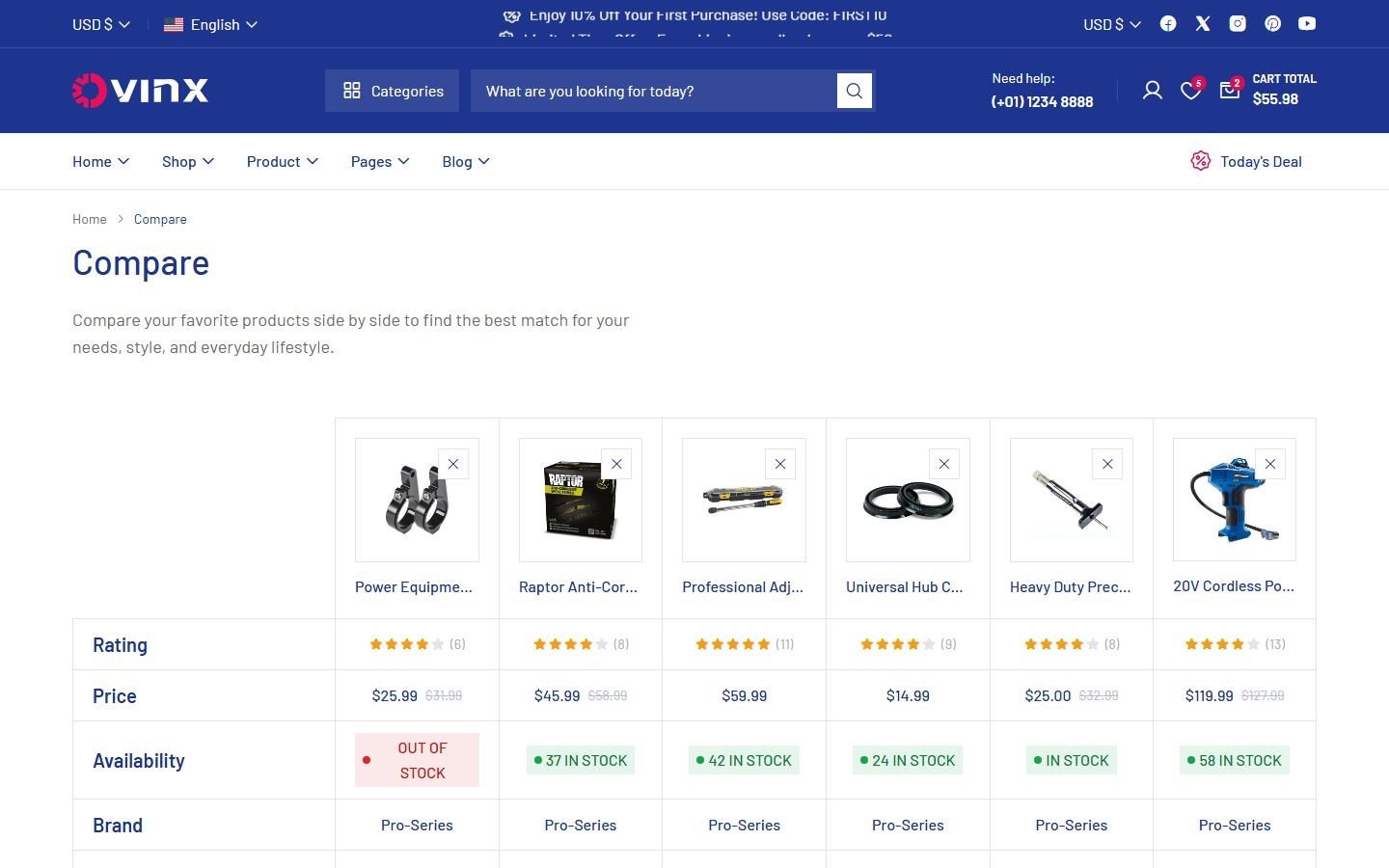Remove 20V Cordless product from compare
This screenshot has height=868, width=1389.
1270,464
